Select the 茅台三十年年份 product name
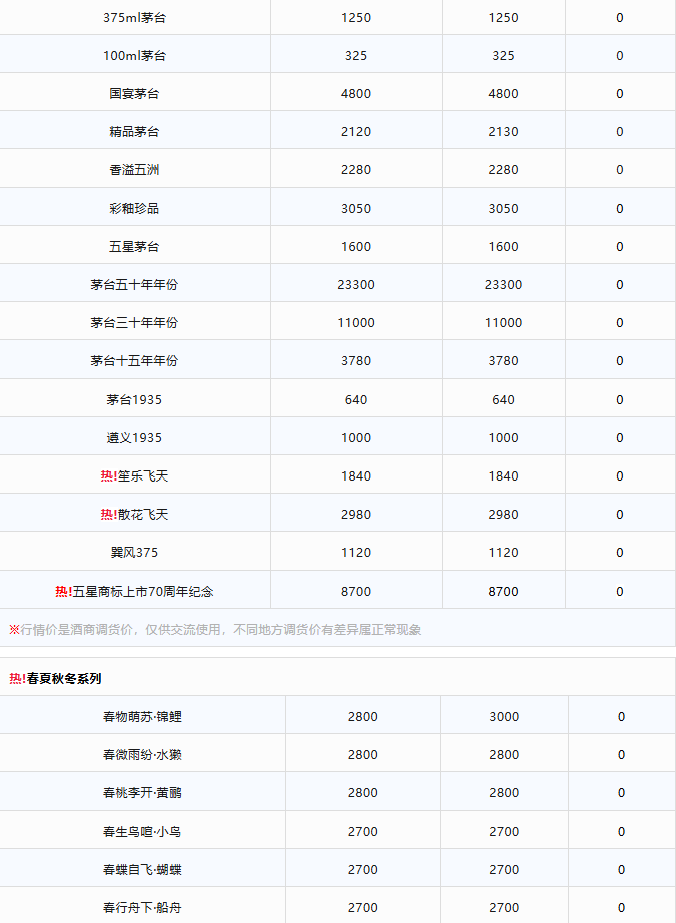This screenshot has width=676, height=923. click(x=134, y=323)
